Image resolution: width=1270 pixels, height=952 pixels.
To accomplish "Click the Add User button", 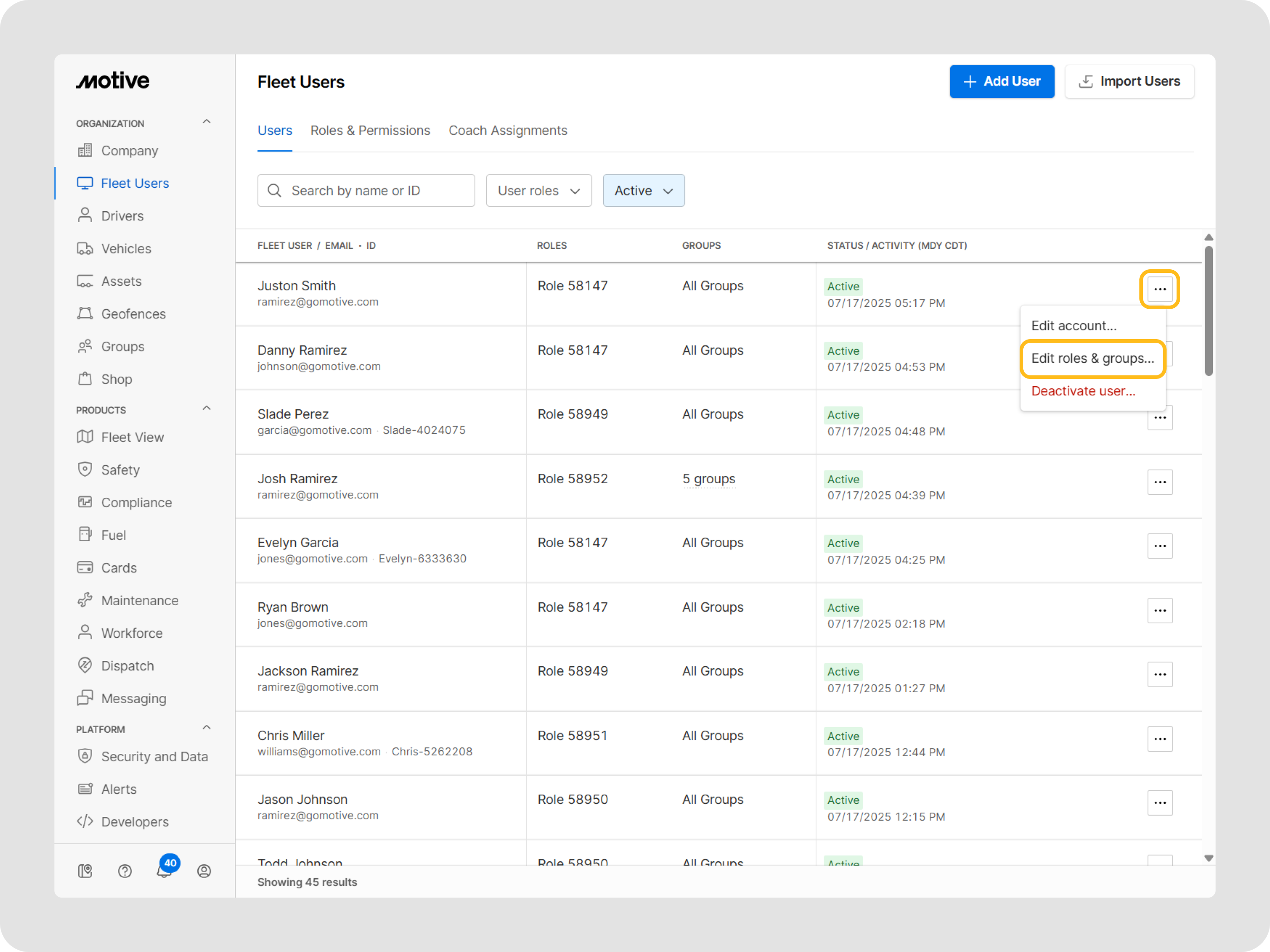I will tap(1001, 82).
